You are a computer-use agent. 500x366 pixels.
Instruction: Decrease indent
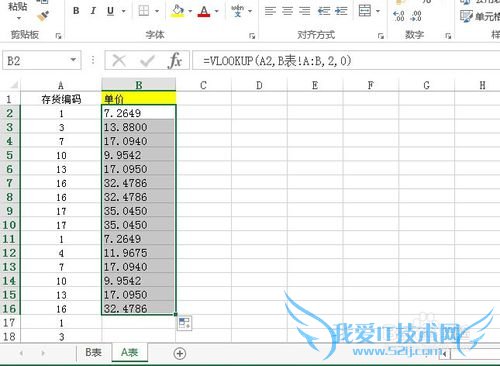click(324, 11)
